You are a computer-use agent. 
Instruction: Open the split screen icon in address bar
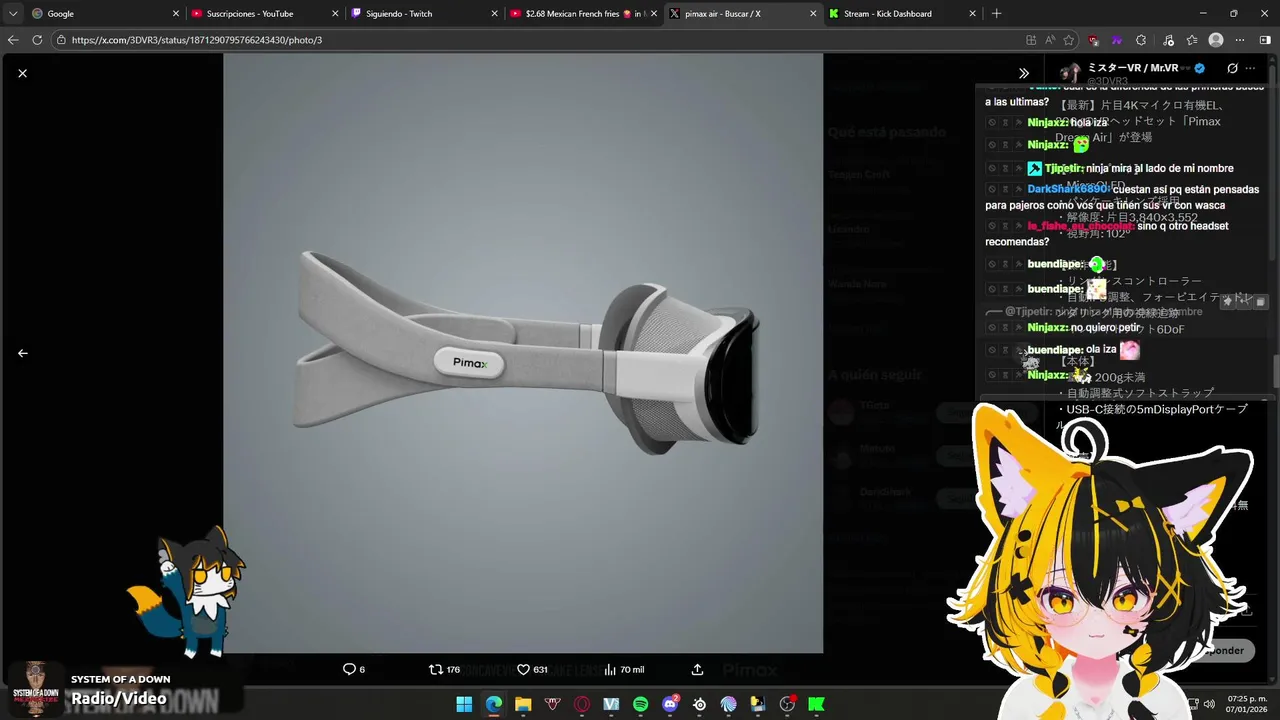(1031, 40)
